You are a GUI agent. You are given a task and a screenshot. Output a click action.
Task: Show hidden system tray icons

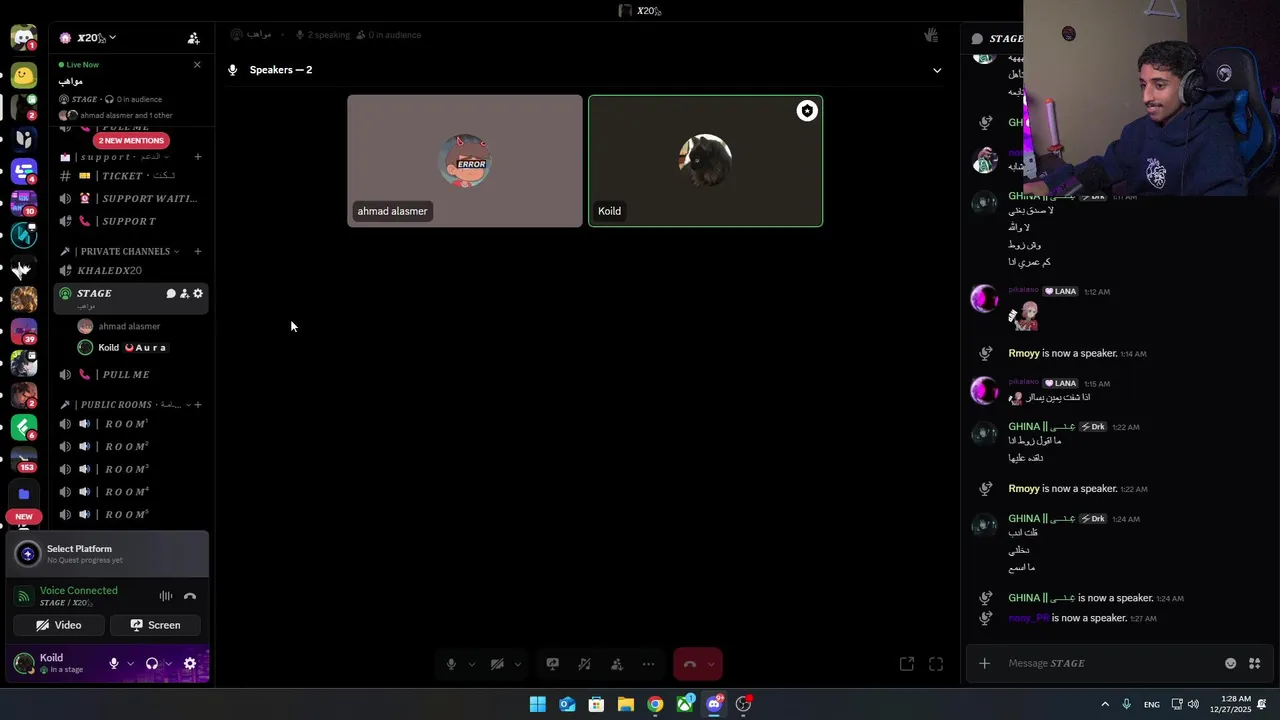pos(1105,705)
